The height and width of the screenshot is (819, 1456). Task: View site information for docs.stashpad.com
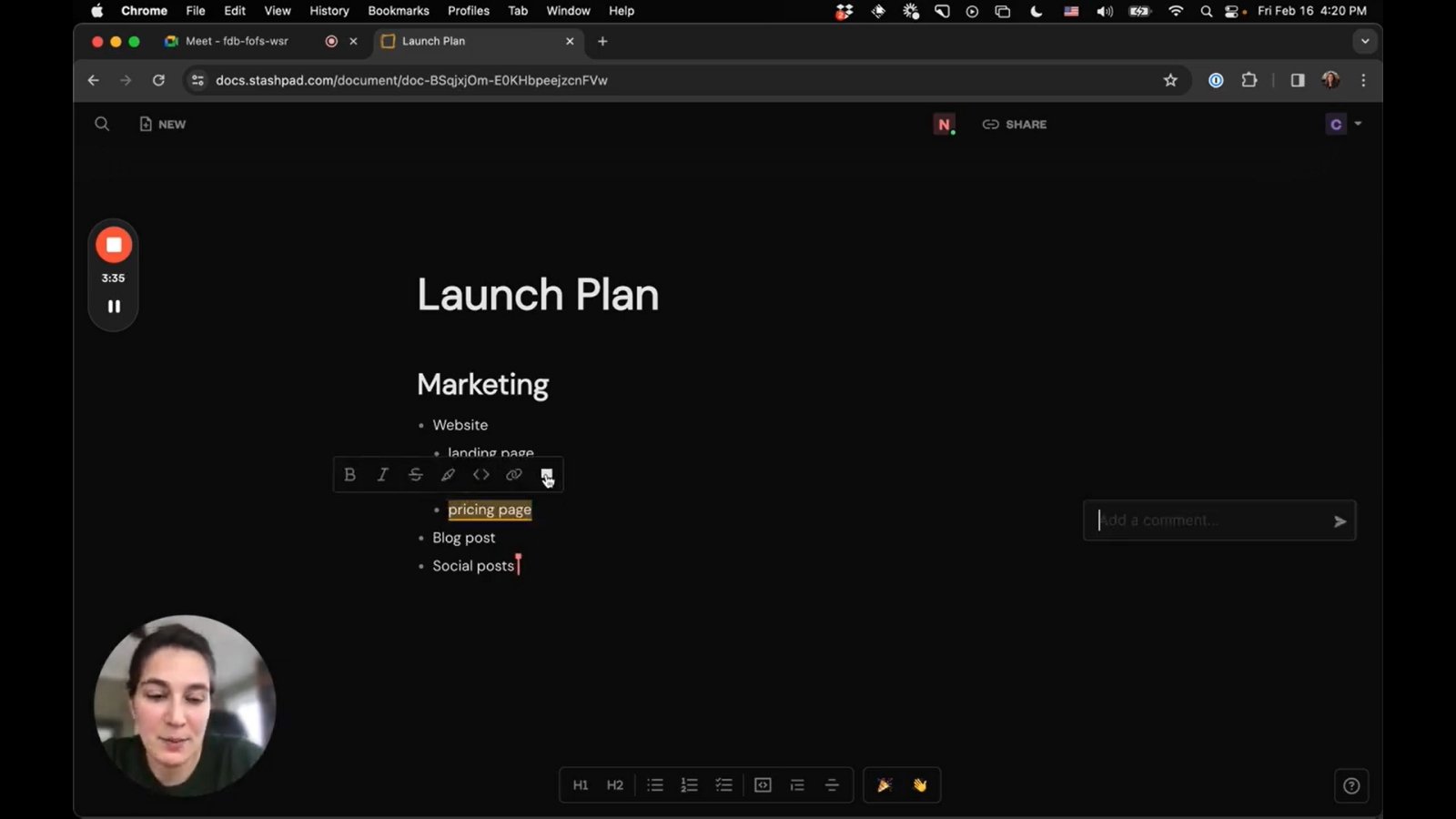197,80
